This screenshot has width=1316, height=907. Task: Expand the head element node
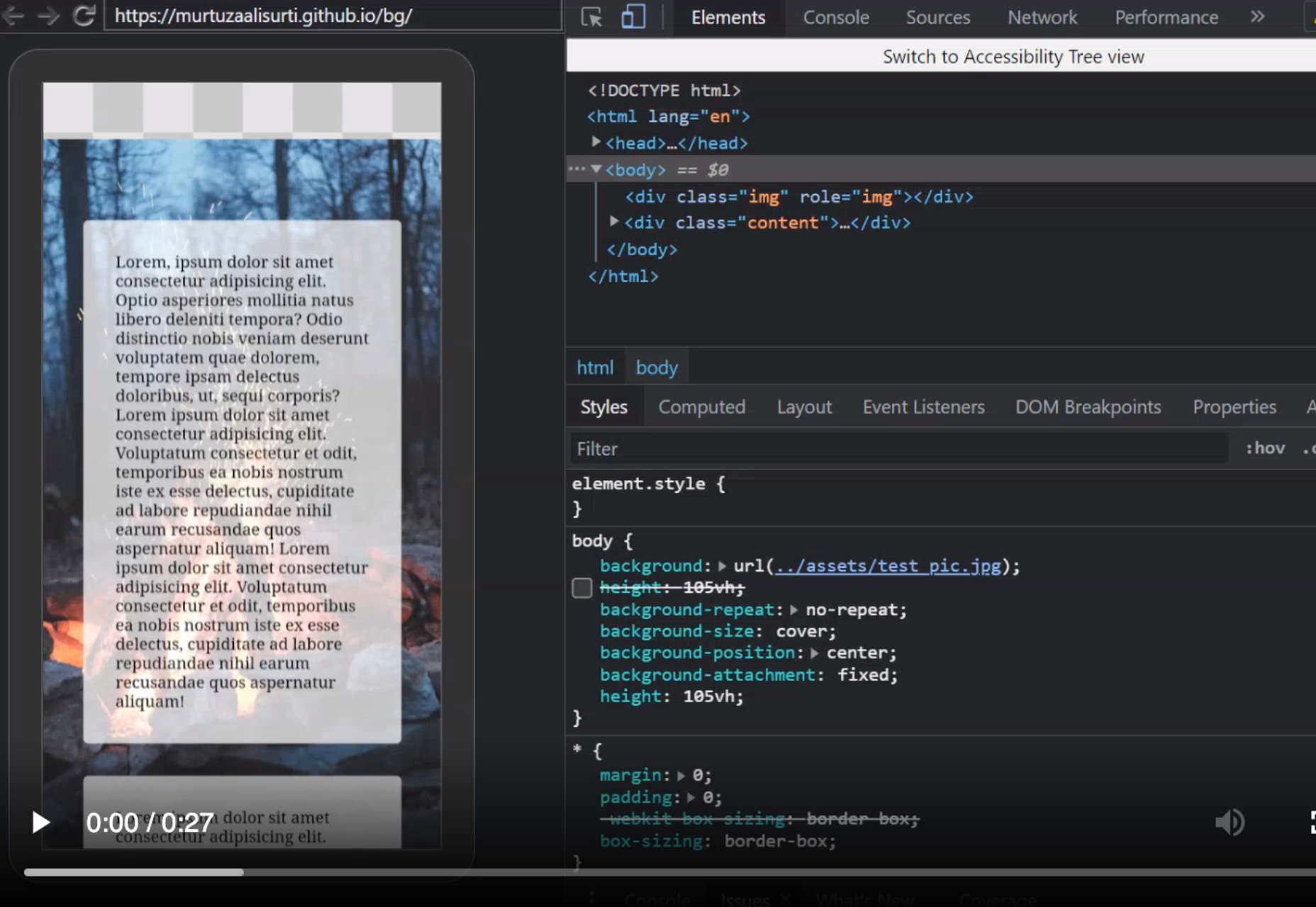pyautogui.click(x=596, y=142)
